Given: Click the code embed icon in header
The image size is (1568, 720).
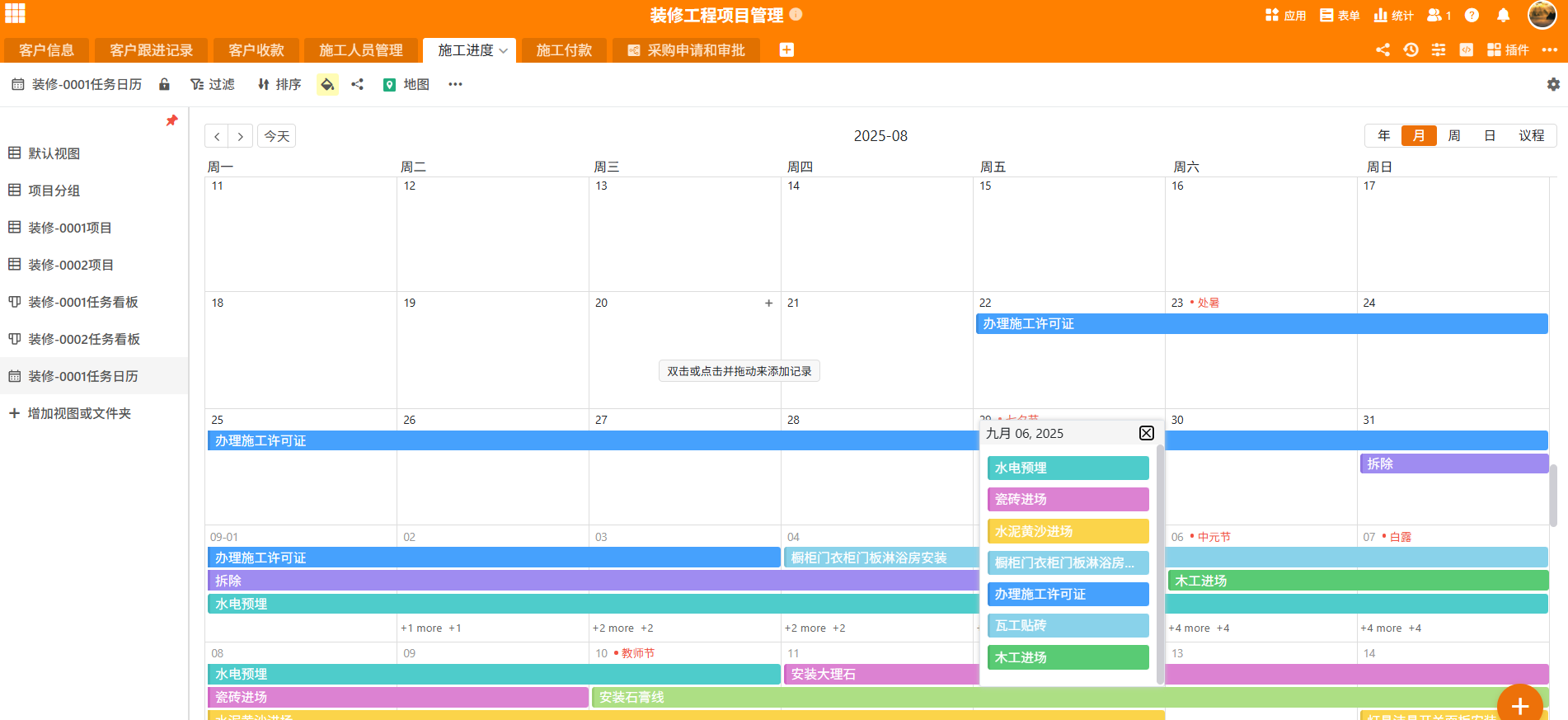Looking at the screenshot, I should [x=1466, y=50].
